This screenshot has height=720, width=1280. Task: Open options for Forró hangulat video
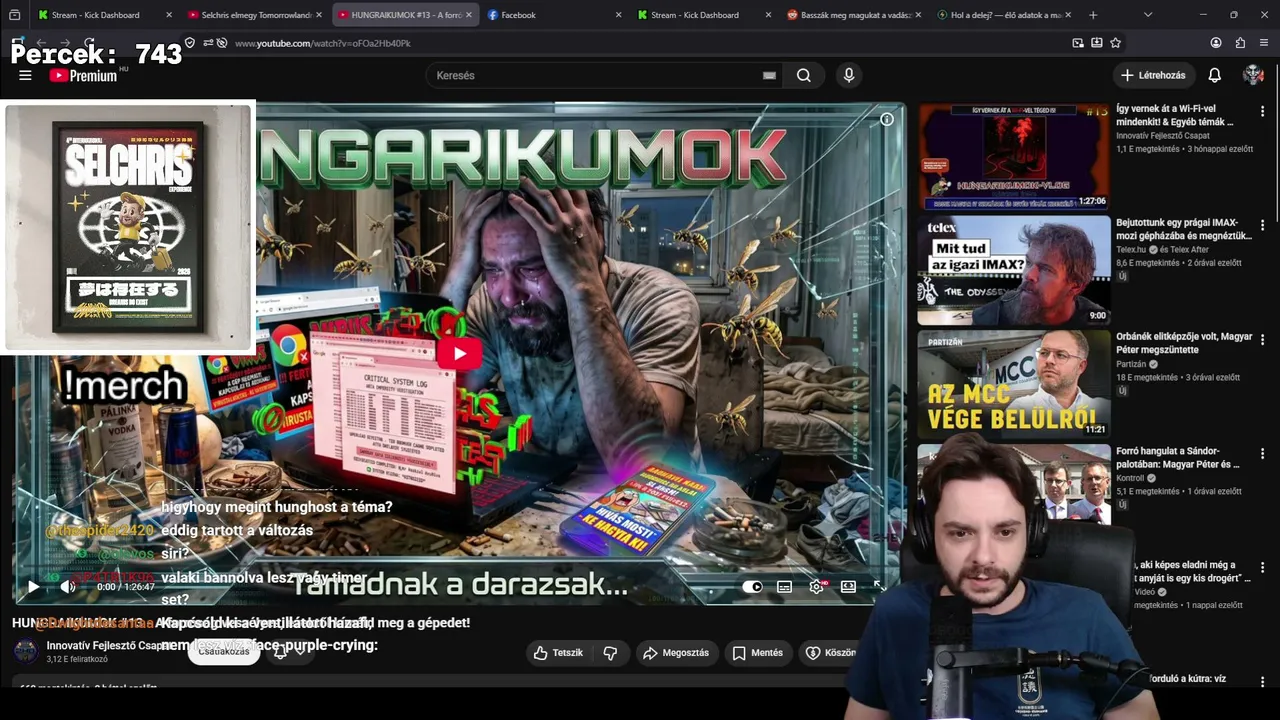1262,454
